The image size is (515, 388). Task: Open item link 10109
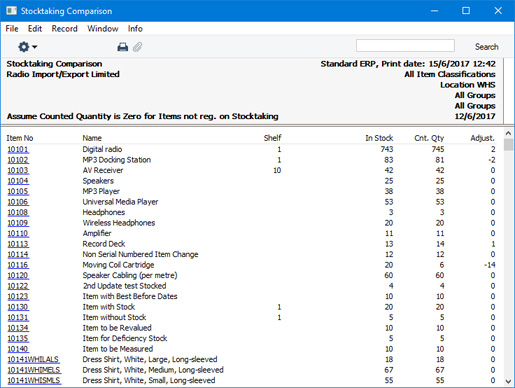tap(18, 223)
